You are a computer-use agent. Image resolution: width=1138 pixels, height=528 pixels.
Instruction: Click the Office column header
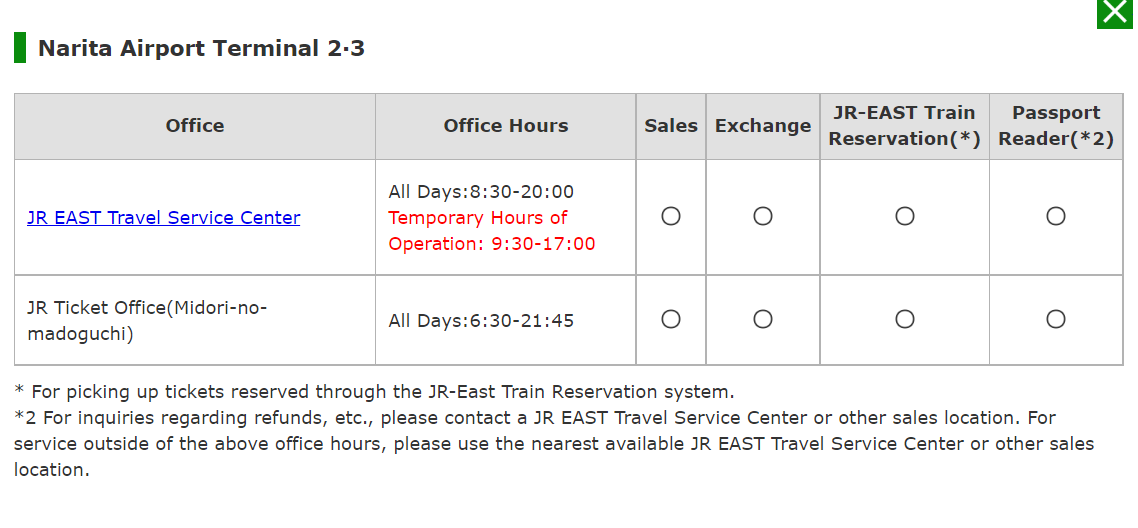pyautogui.click(x=195, y=126)
